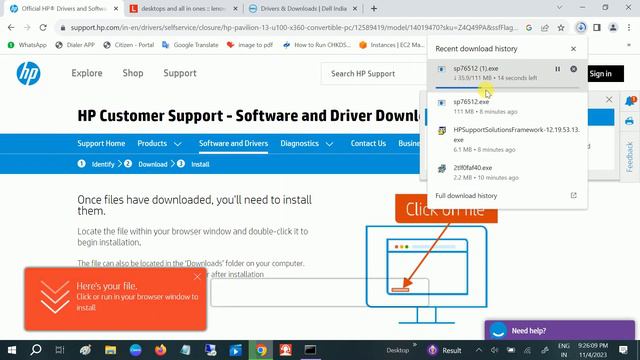
Task: Switch to the Dell Drivers & Downloads tab
Action: pos(303,9)
